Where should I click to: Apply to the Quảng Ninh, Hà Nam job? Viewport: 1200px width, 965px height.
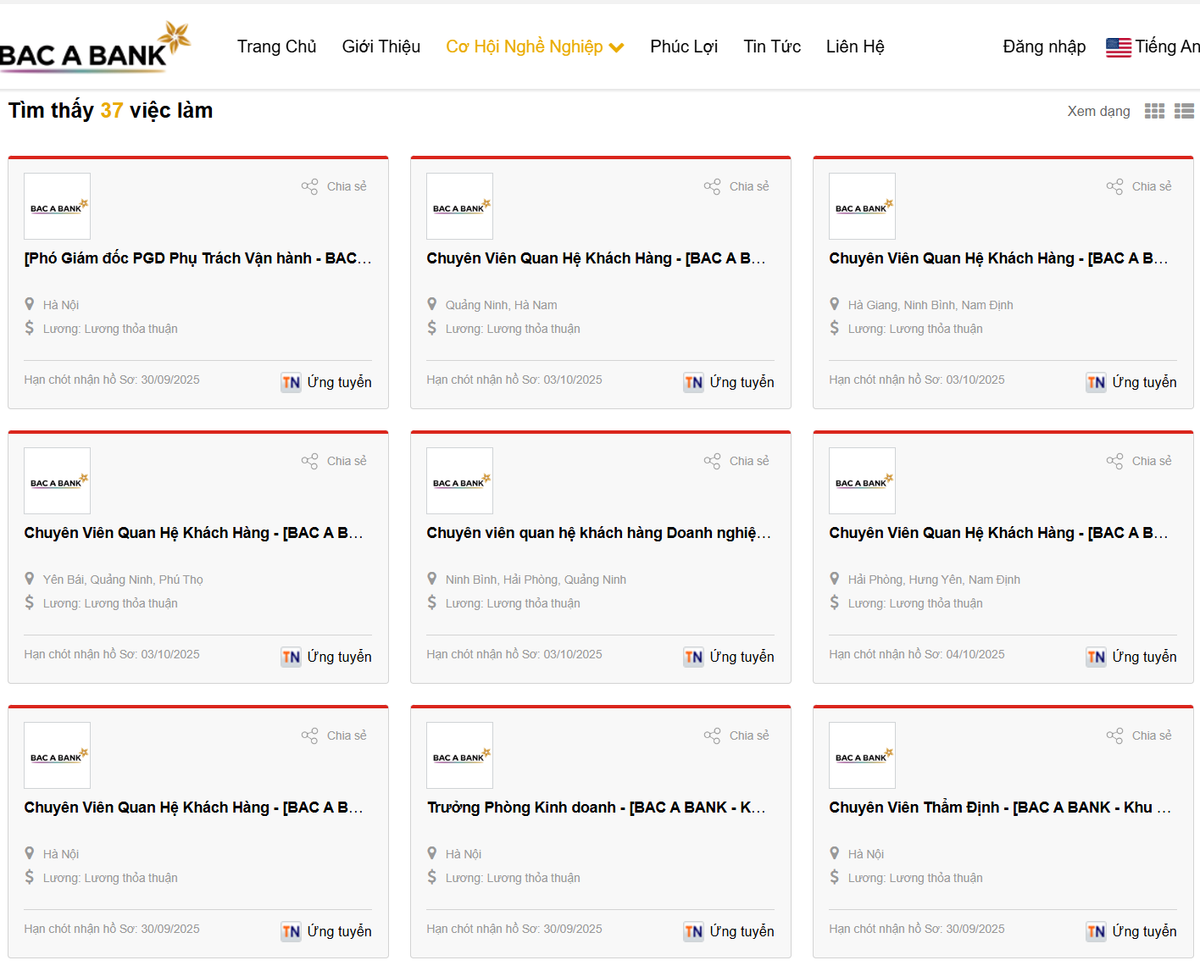729,382
